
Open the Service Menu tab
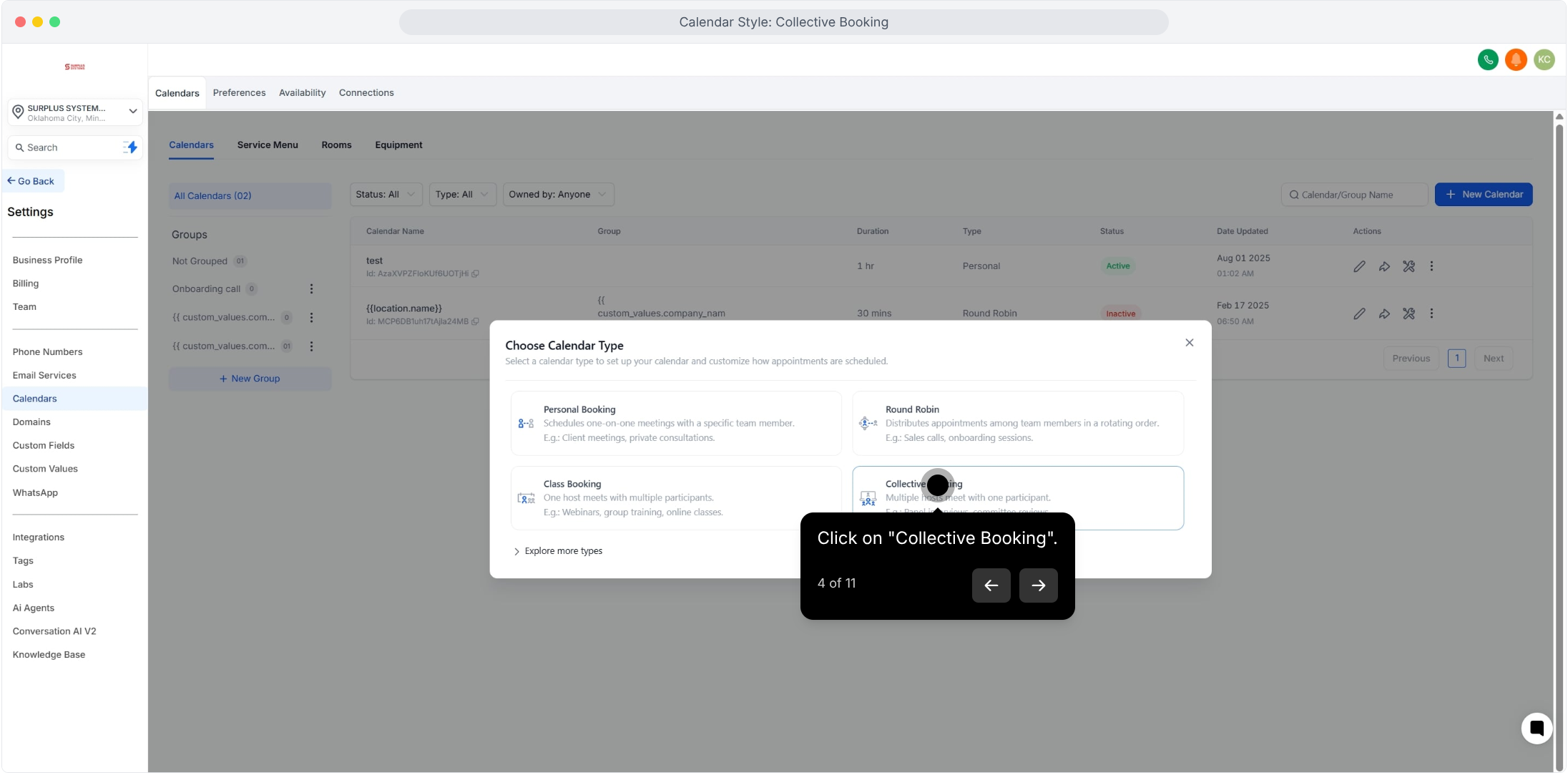[268, 145]
